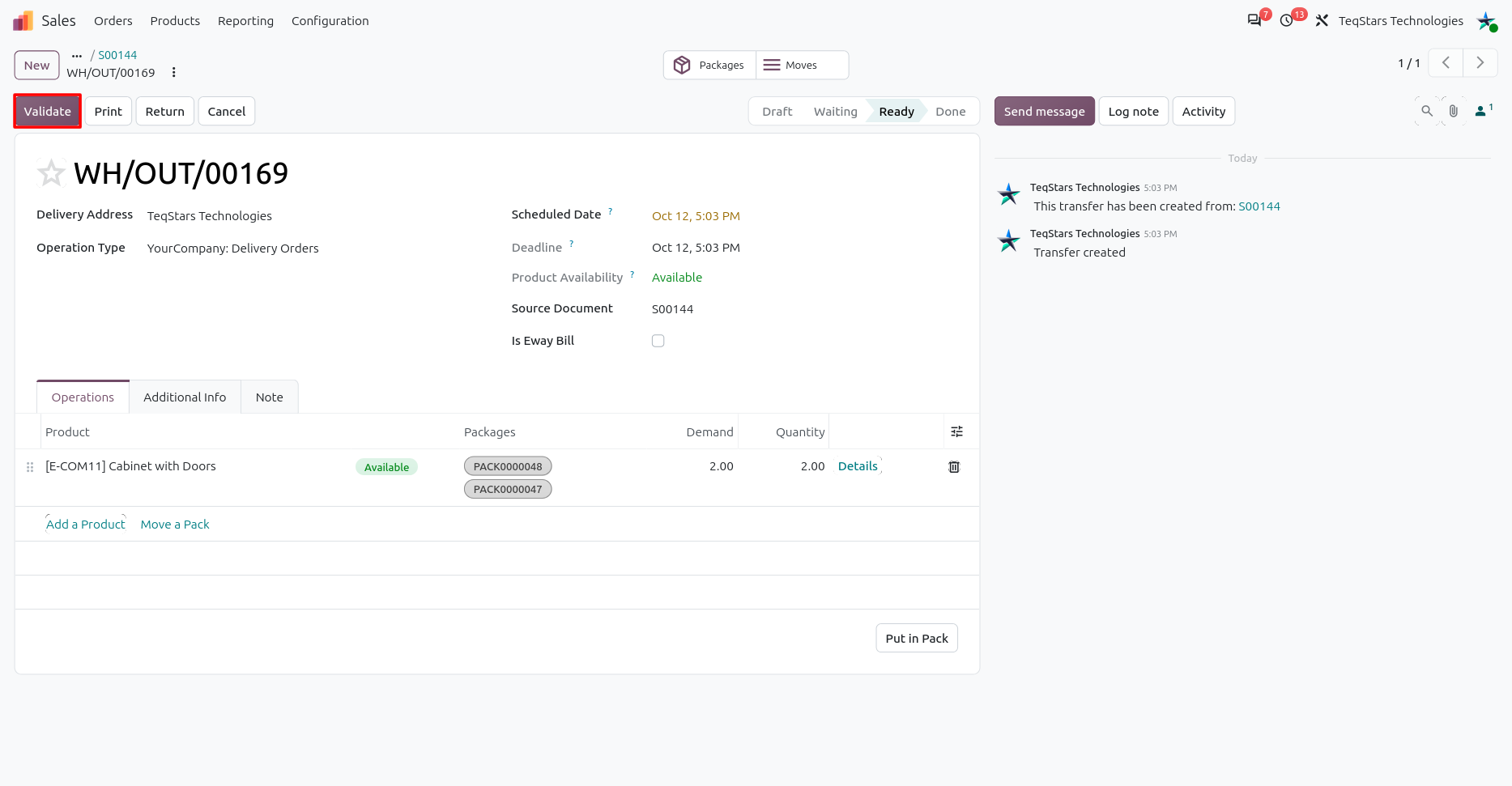Click Move a Pack link
The image size is (1512, 786).
tap(175, 525)
